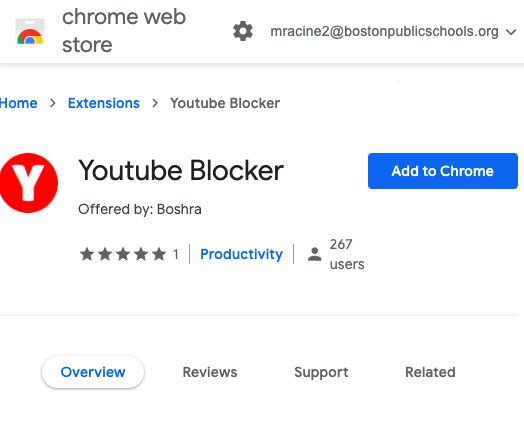Click the third rating star
The width and height of the screenshot is (524, 423).
[123, 254]
